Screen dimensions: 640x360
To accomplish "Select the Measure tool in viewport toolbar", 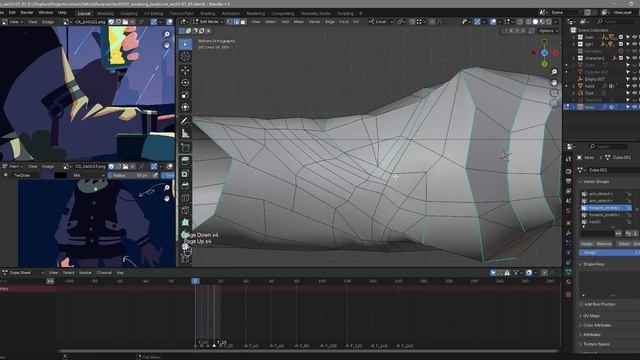I will pos(185,133).
